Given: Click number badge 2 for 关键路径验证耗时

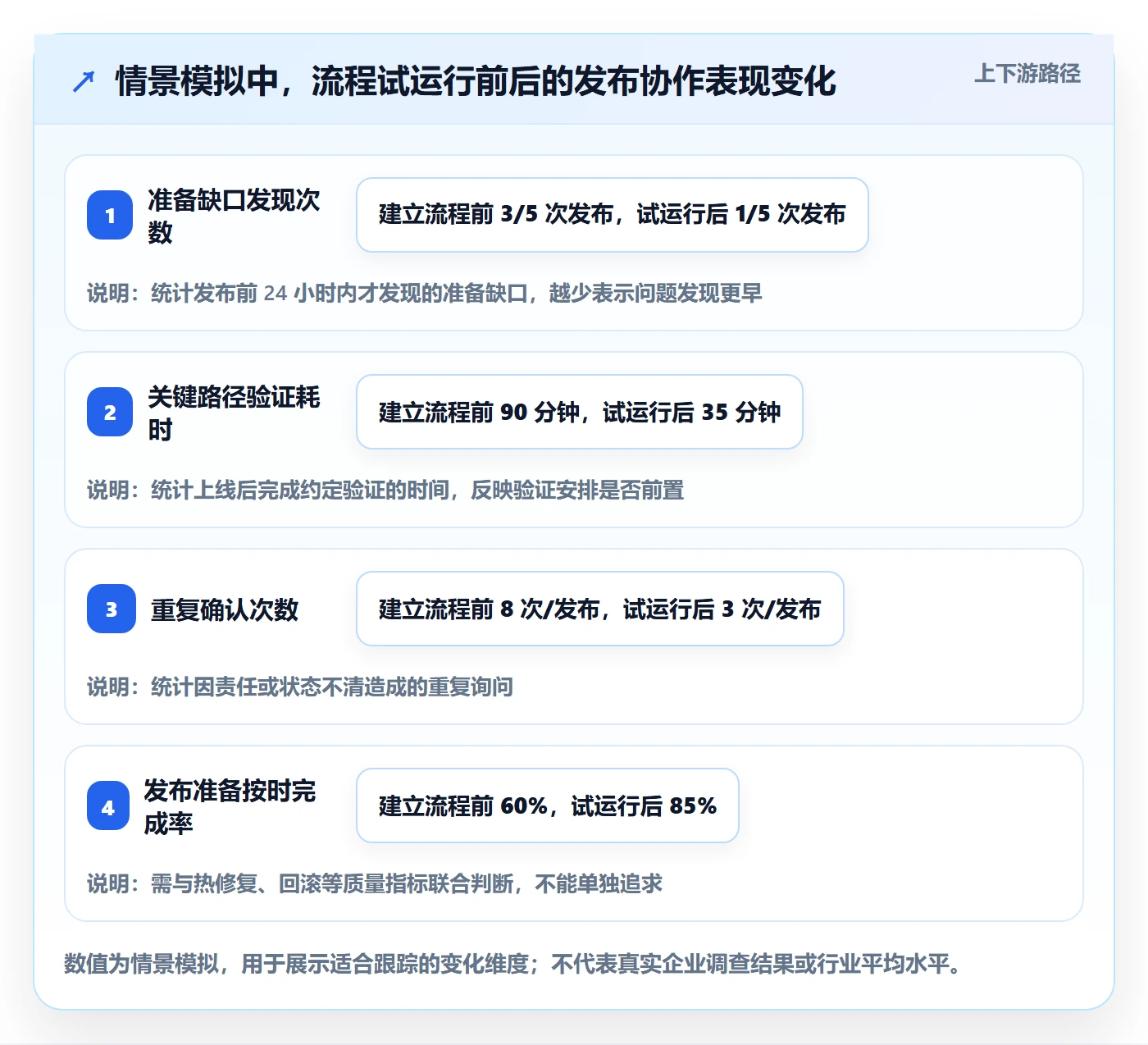Looking at the screenshot, I should tap(110, 412).
